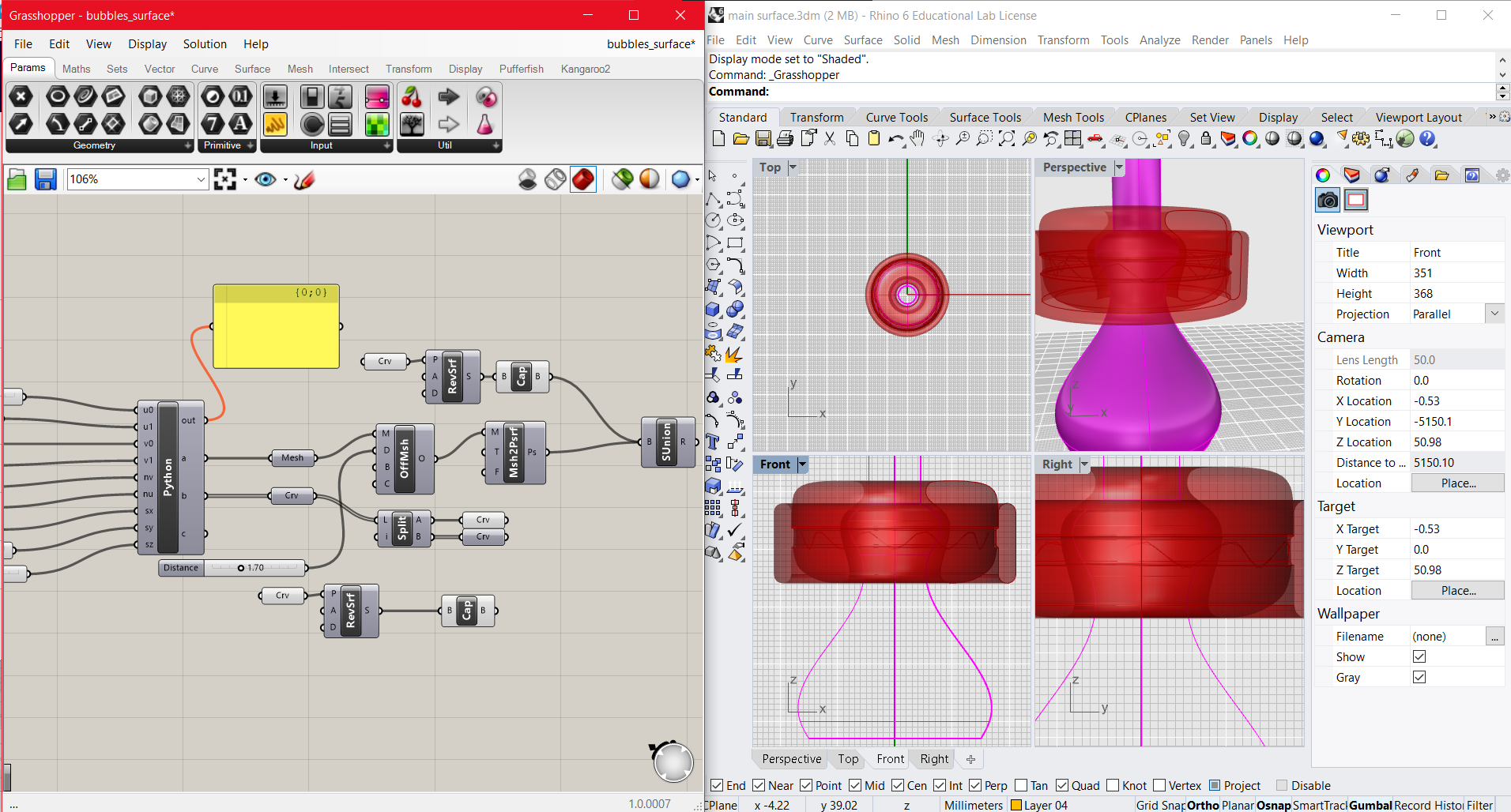Choose the Mesh parameter icon

[x=179, y=97]
